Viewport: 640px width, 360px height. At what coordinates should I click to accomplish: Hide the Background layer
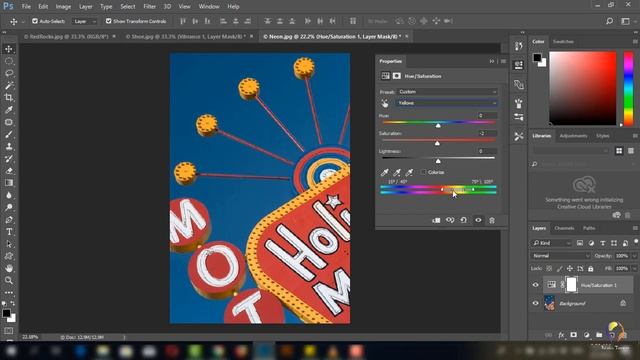pos(536,303)
